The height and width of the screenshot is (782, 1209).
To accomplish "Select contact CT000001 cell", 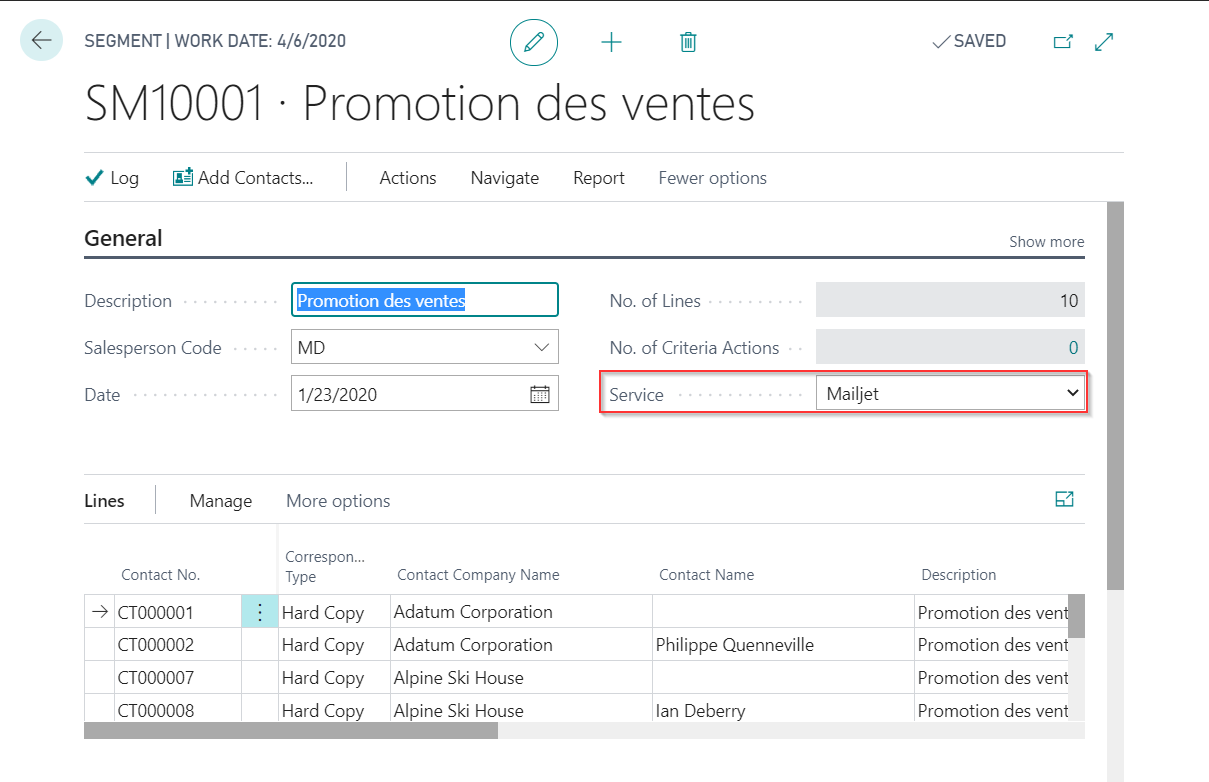I will click(178, 612).
